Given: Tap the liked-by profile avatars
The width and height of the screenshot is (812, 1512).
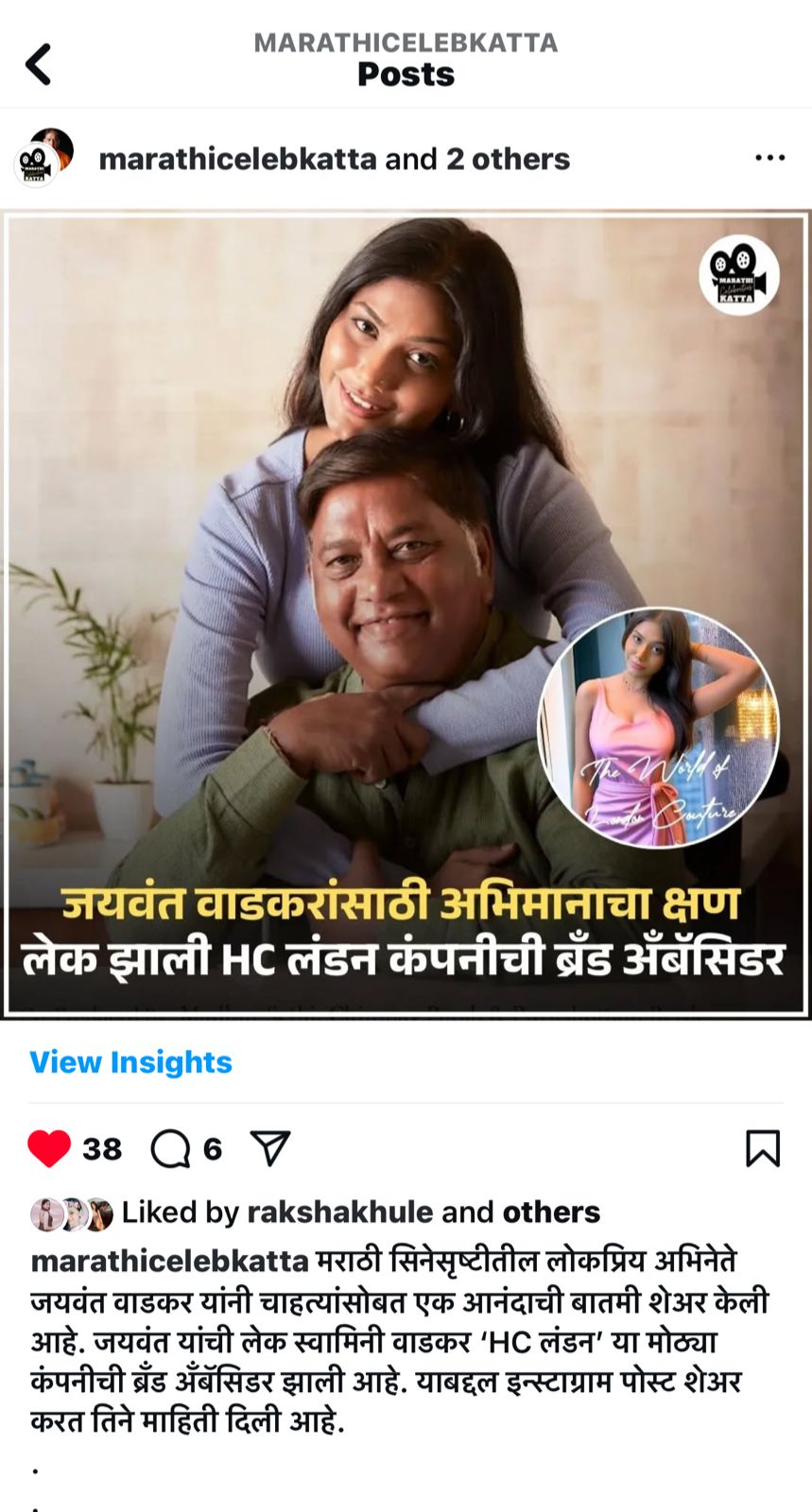Looking at the screenshot, I should click(x=72, y=1214).
